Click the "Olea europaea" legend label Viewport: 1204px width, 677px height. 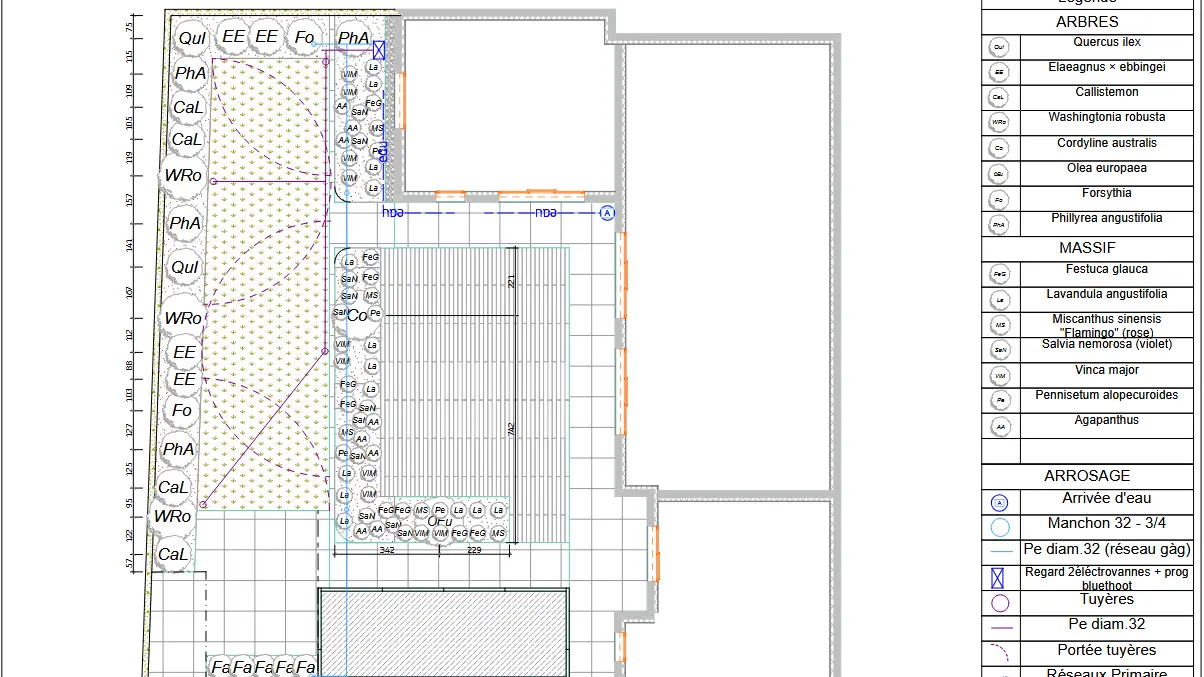(1107, 168)
